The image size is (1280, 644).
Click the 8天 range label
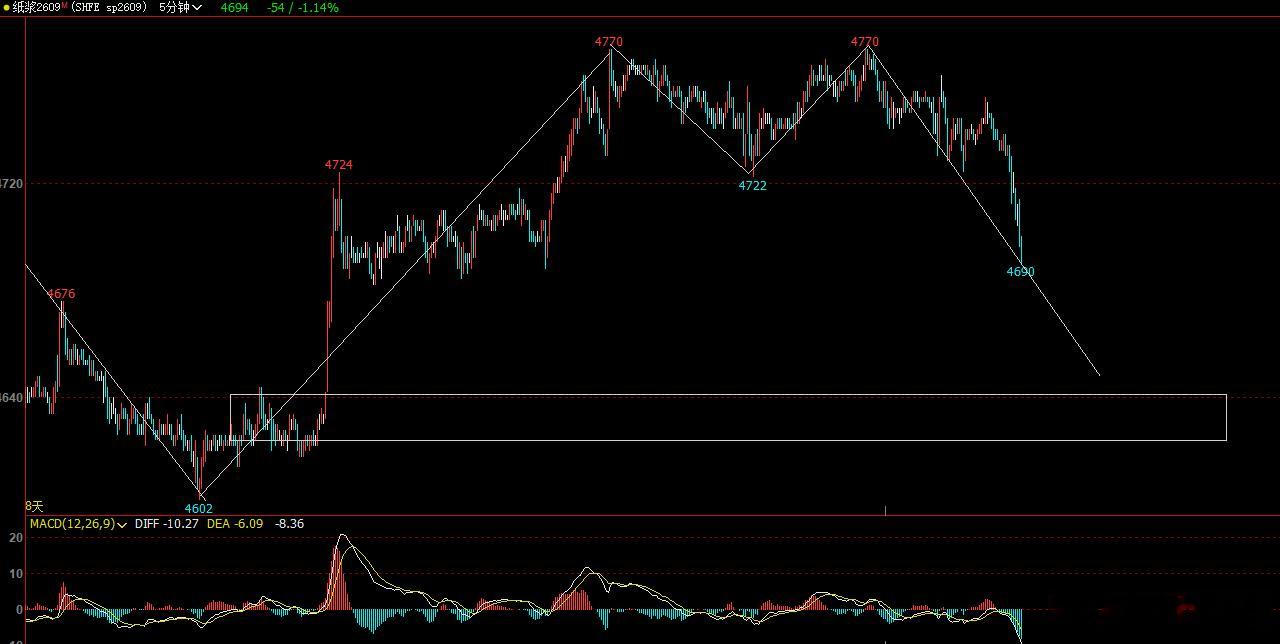click(34, 507)
